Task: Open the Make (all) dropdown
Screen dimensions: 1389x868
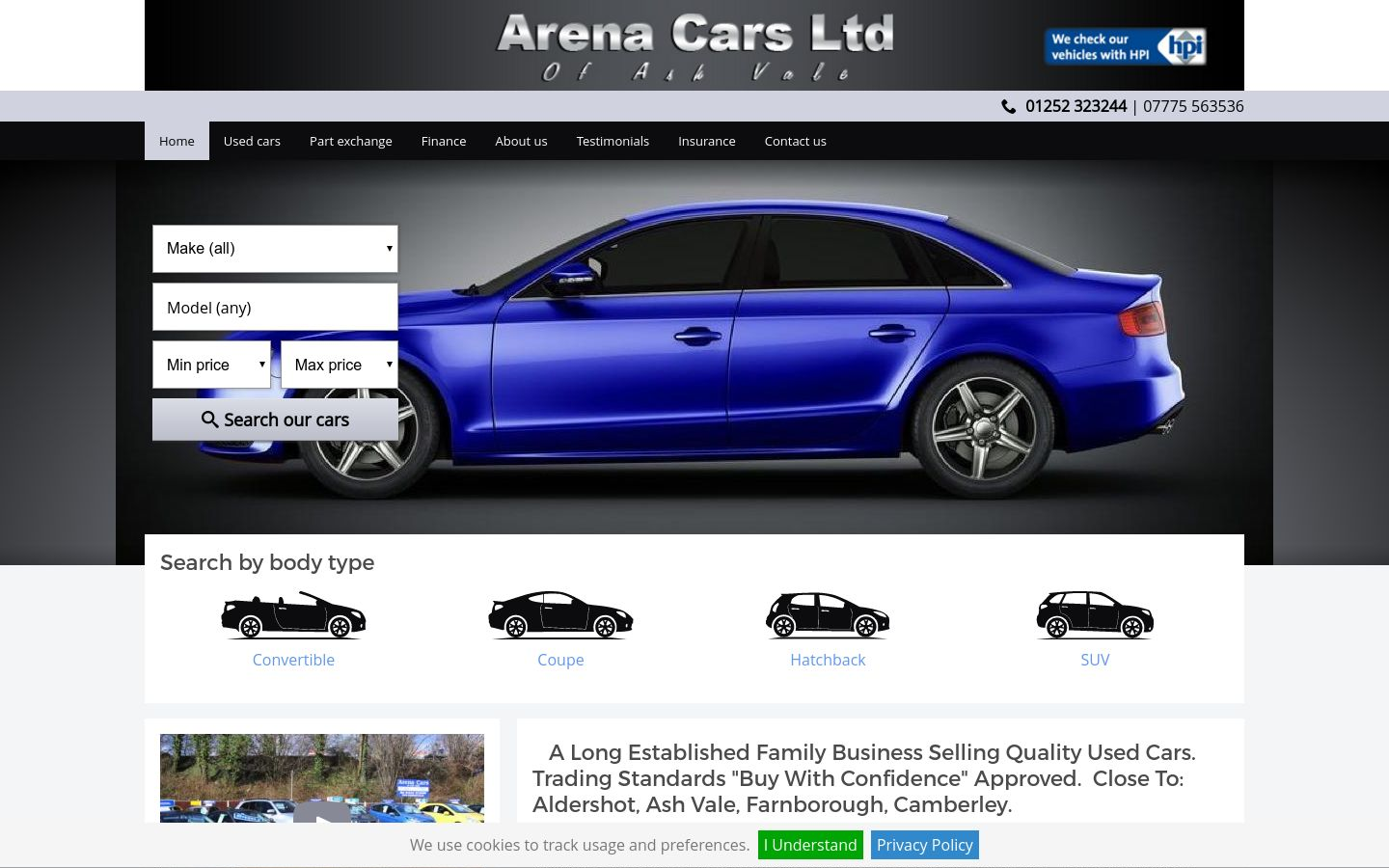Action: [275, 249]
